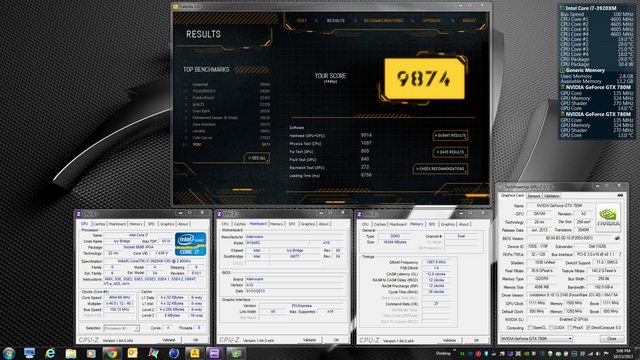This screenshot has width=640, height=360.
Task: Launch Windows Media Player from the taskbar
Action: coord(91,353)
